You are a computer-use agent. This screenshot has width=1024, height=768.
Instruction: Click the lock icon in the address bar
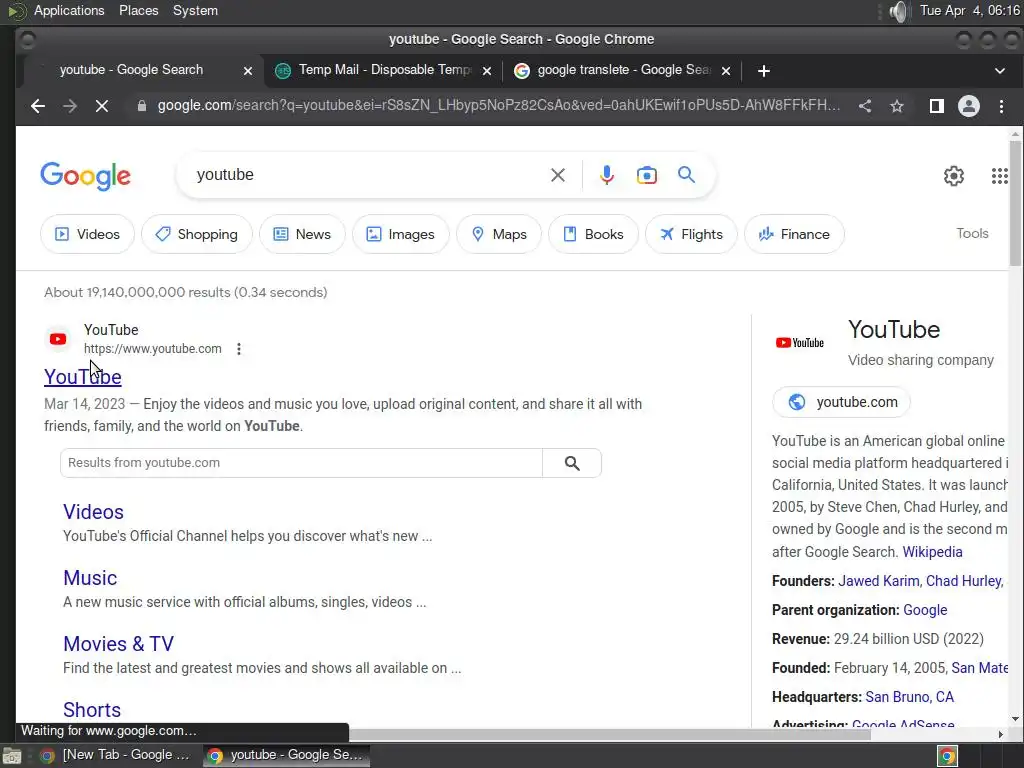(142, 106)
